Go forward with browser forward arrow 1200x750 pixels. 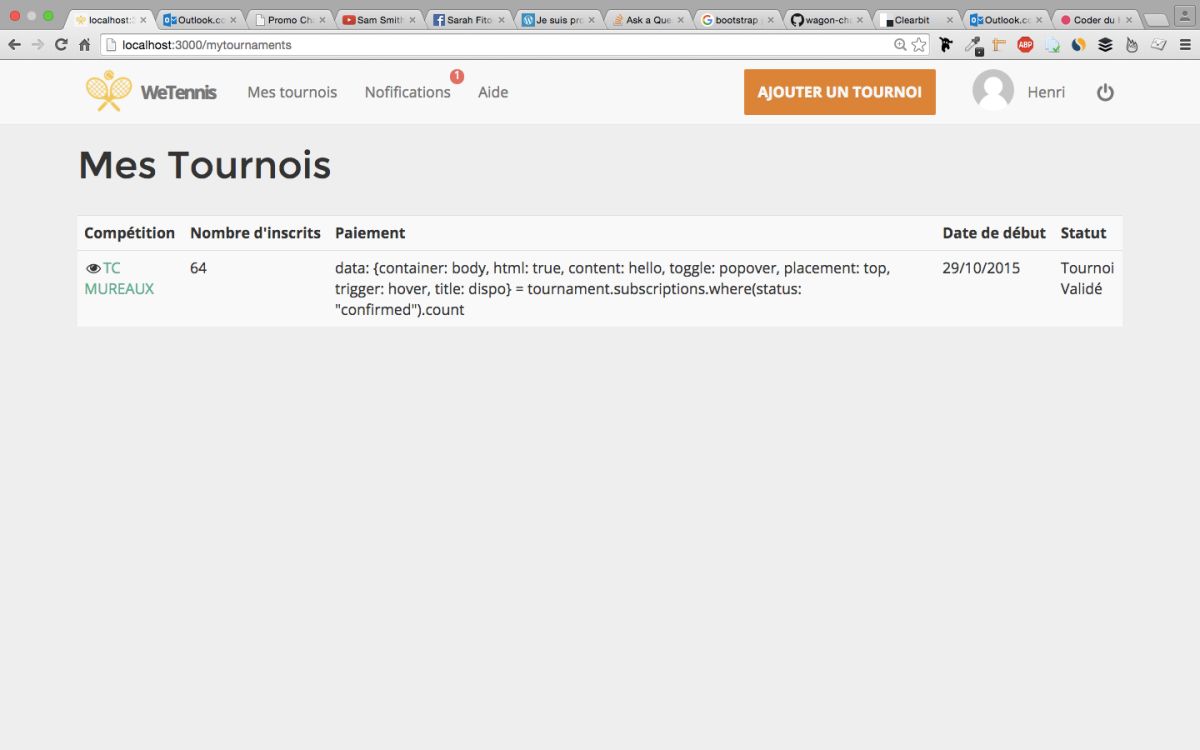pyautogui.click(x=38, y=45)
